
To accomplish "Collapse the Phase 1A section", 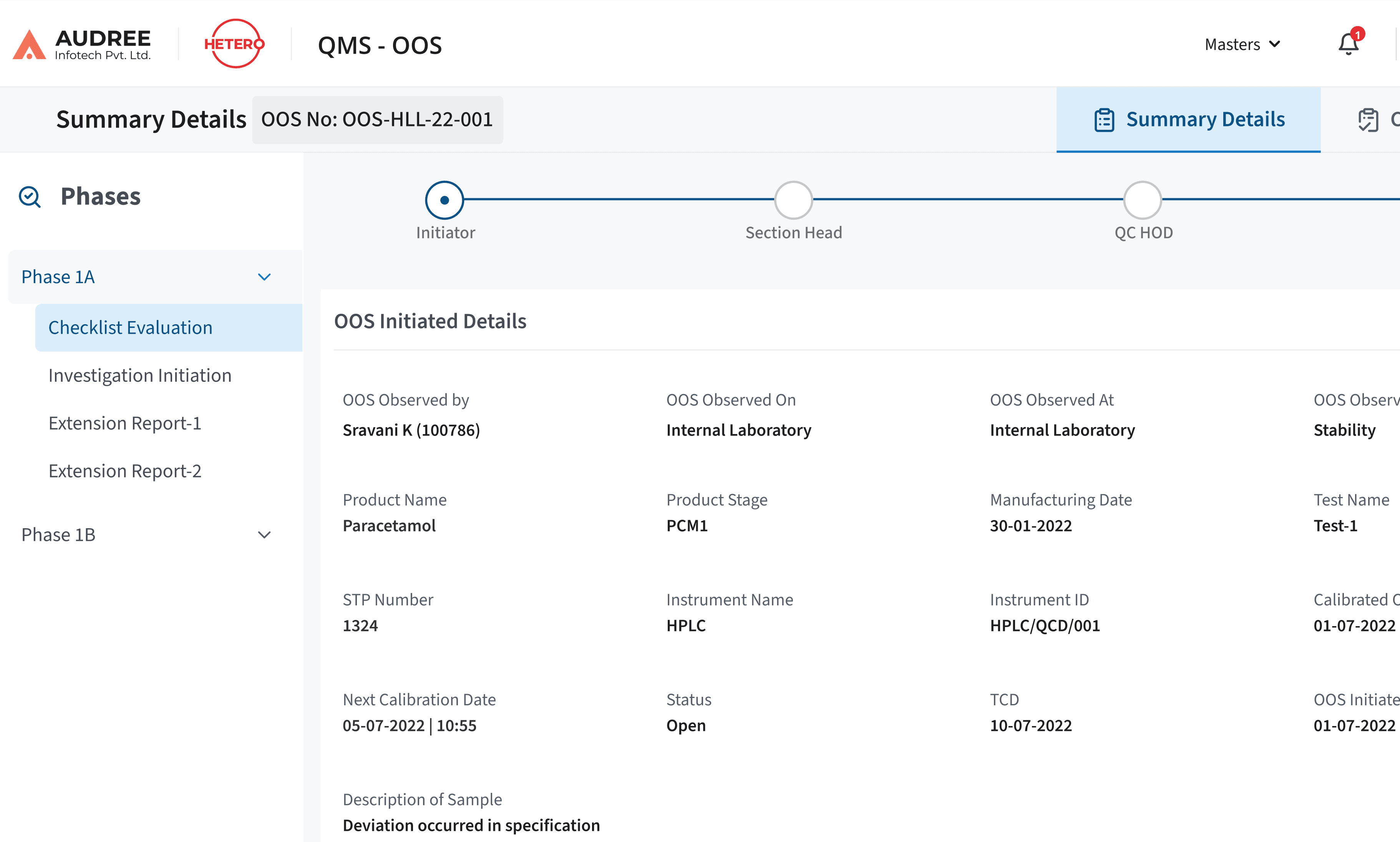I will [x=264, y=277].
